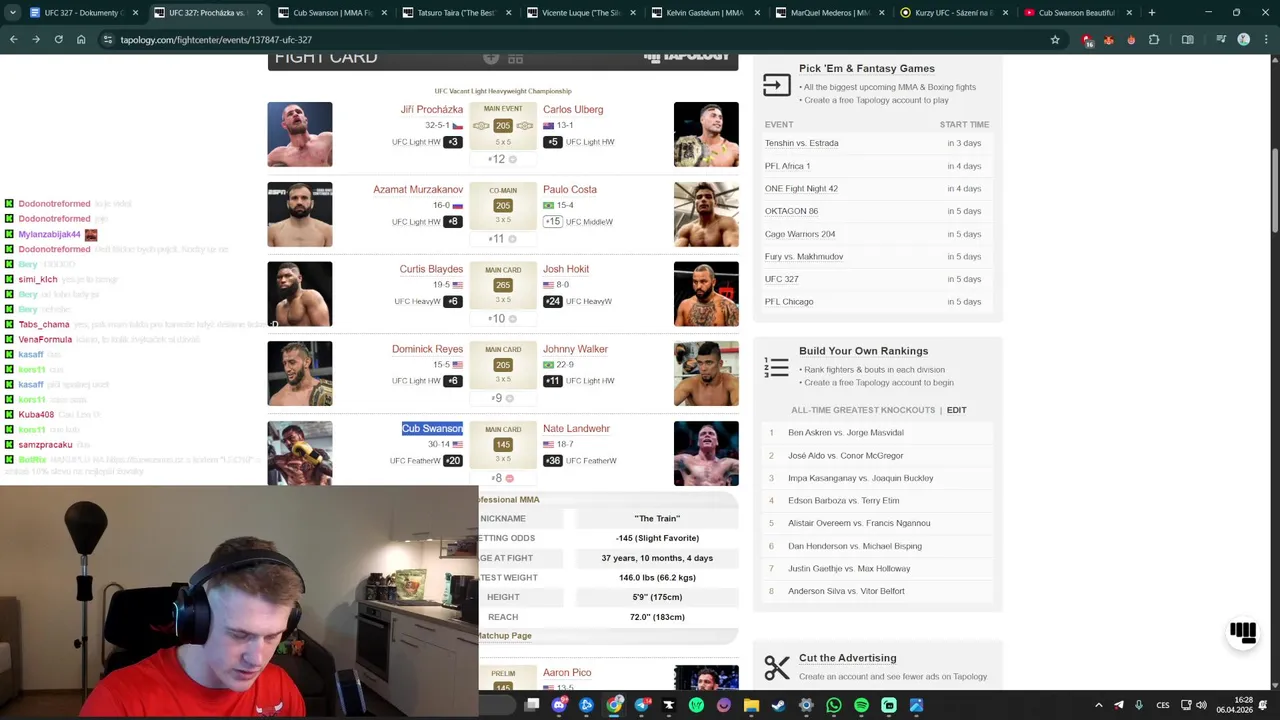Click Johnny Walker fighter photo

coord(706,374)
